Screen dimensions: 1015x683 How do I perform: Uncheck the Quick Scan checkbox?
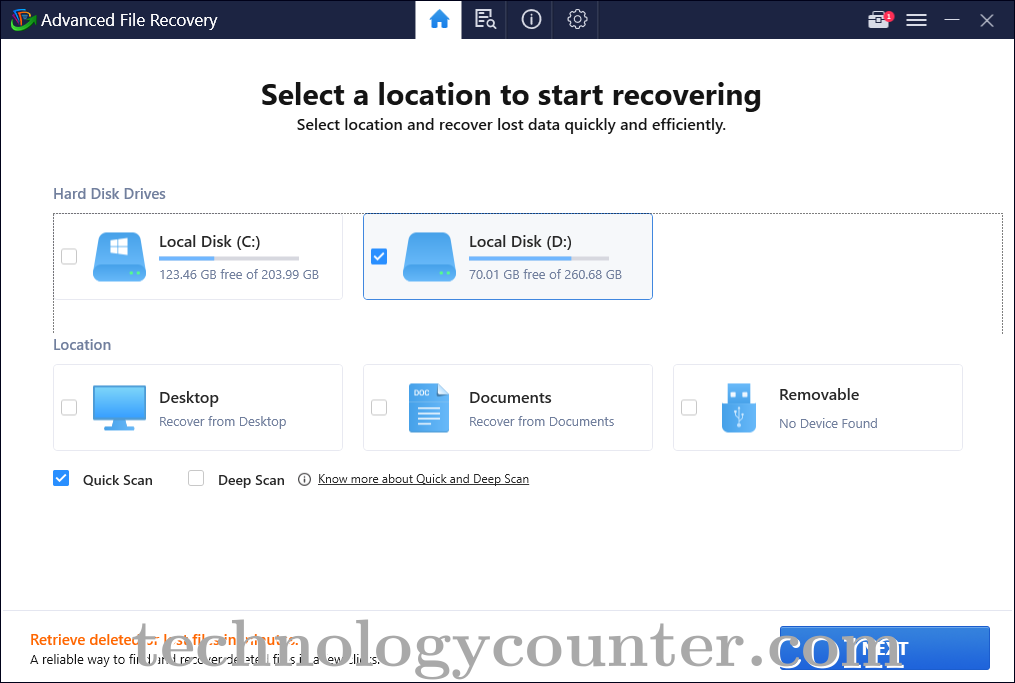tap(61, 478)
